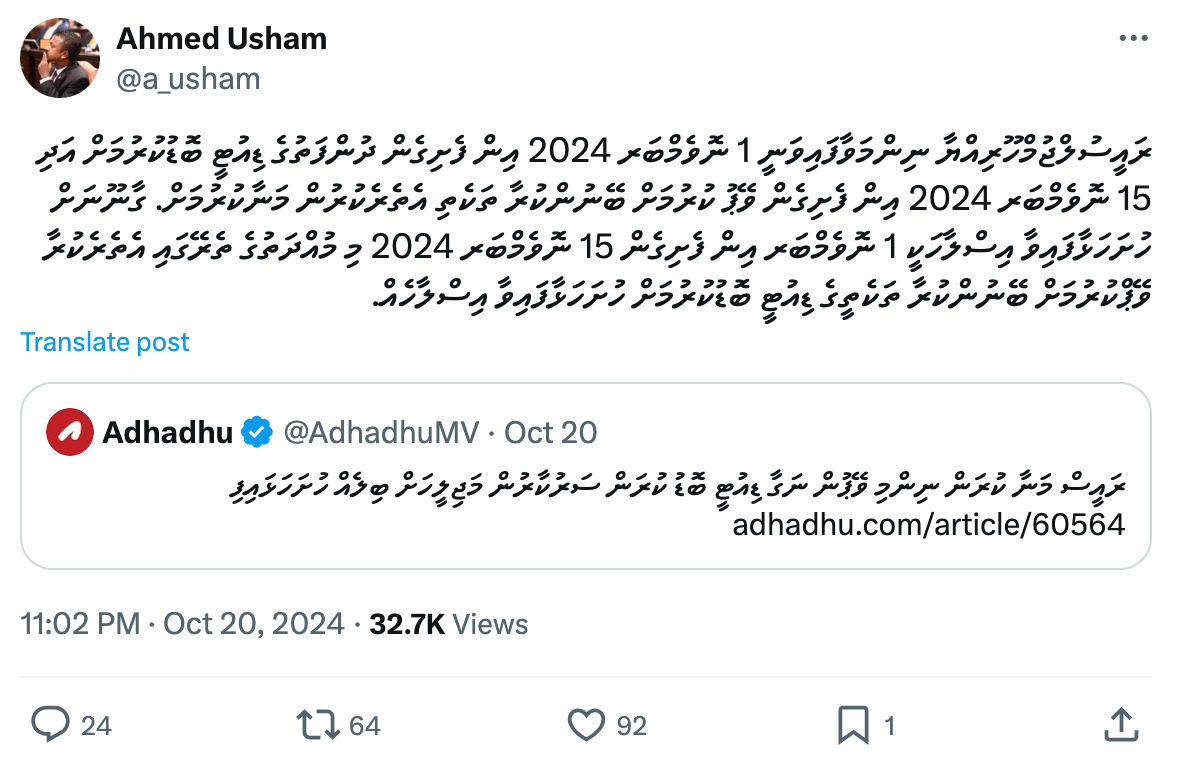Open the share post icon
The width and height of the screenshot is (1180, 764).
pos(1121,724)
